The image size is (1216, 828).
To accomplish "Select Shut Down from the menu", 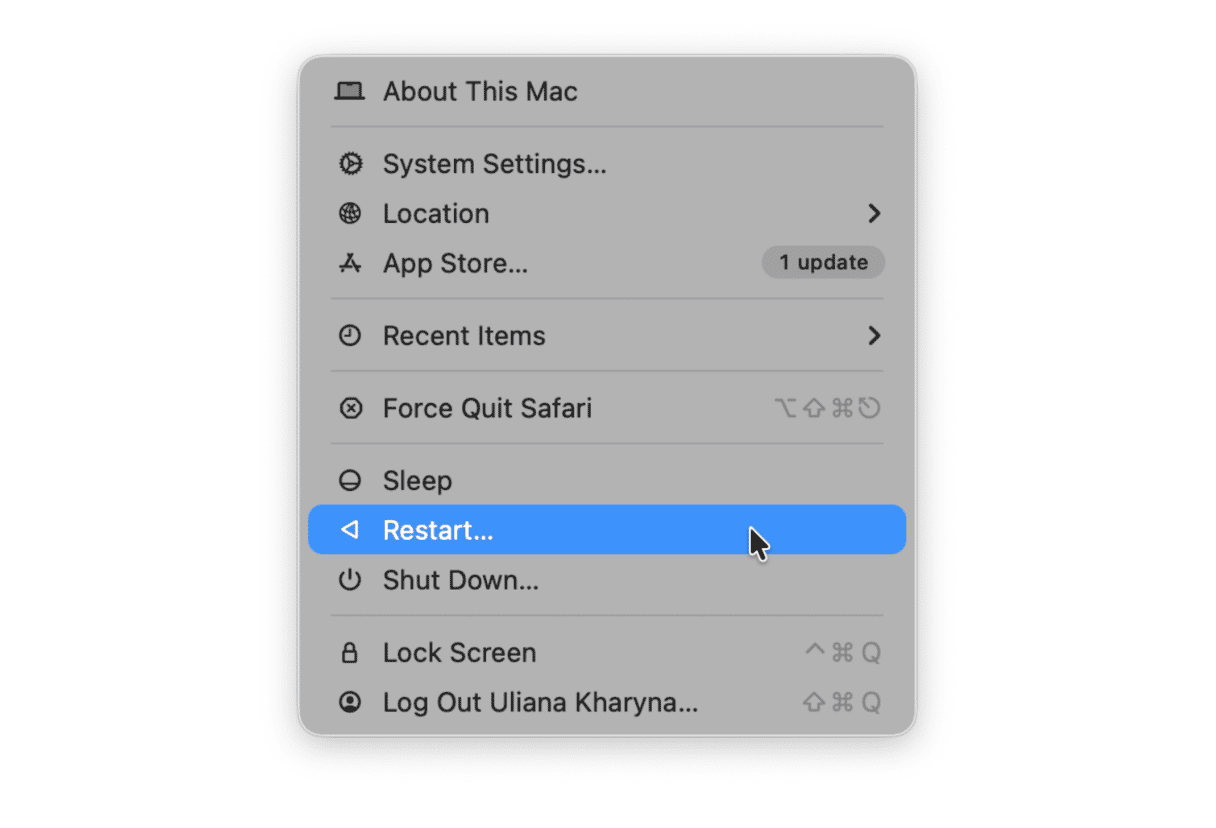I will point(459,580).
